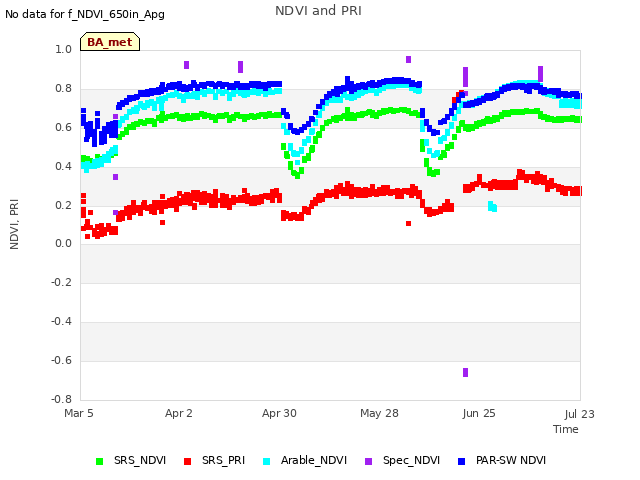Click the -0.2 y-axis tick label
The image size is (640, 480).
61,282
